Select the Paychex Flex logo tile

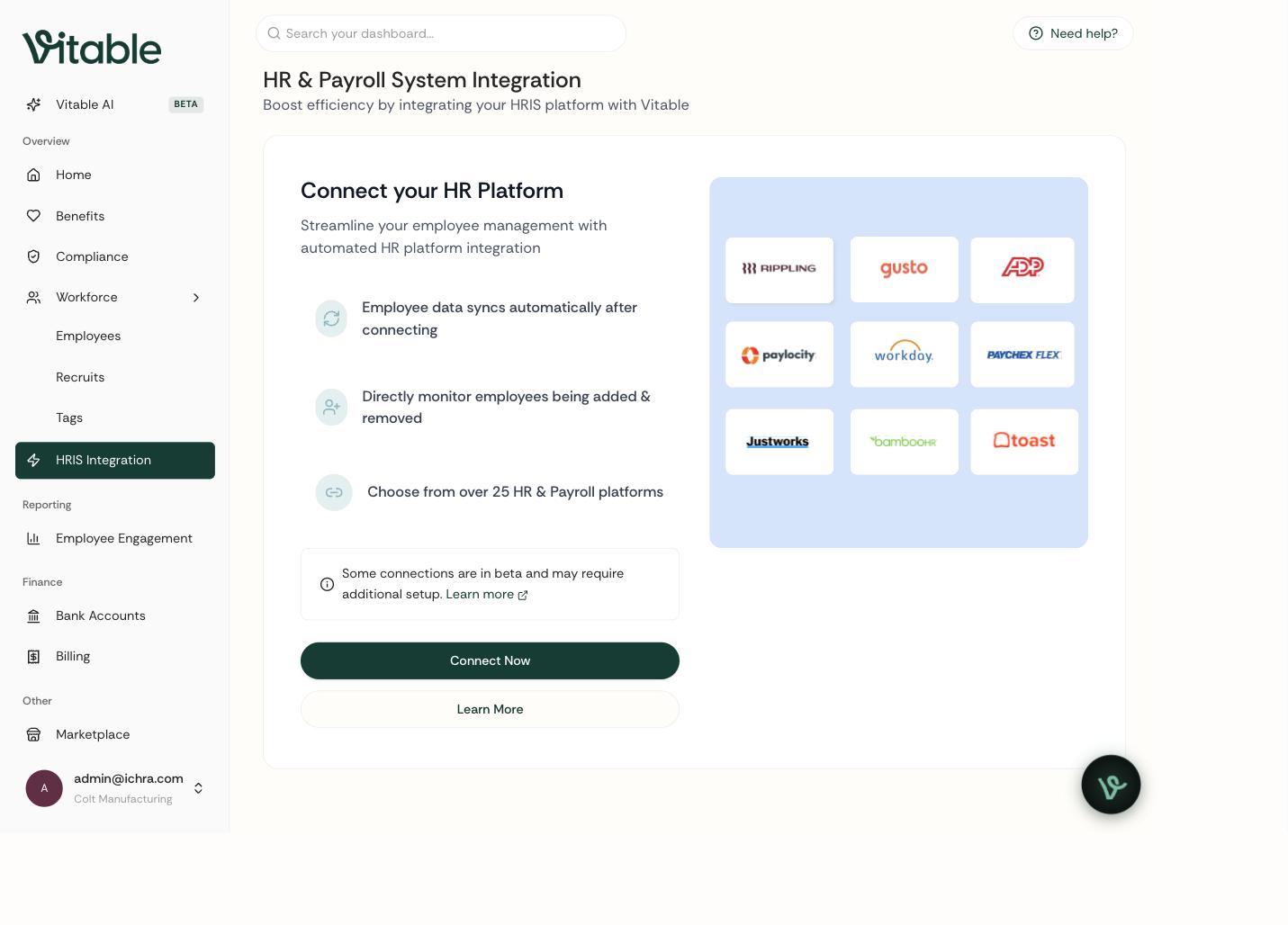pos(1022,355)
